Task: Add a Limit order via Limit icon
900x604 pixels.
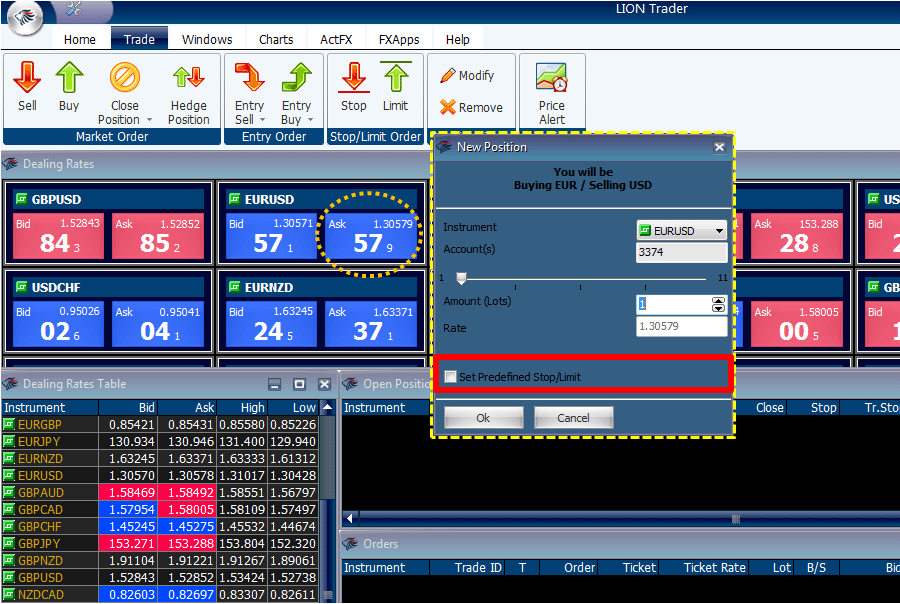Action: point(395,78)
